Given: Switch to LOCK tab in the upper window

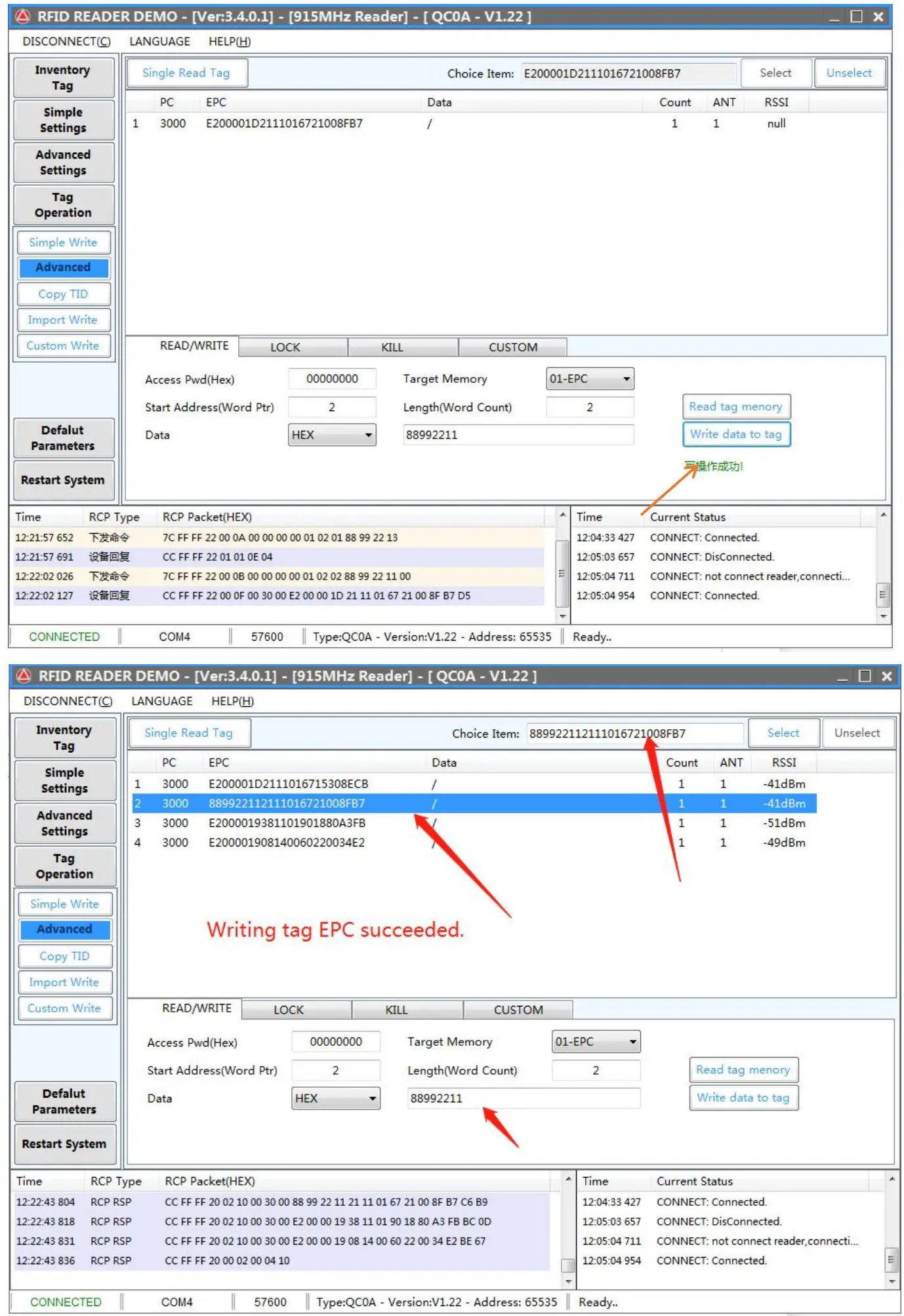Looking at the screenshot, I should (293, 347).
